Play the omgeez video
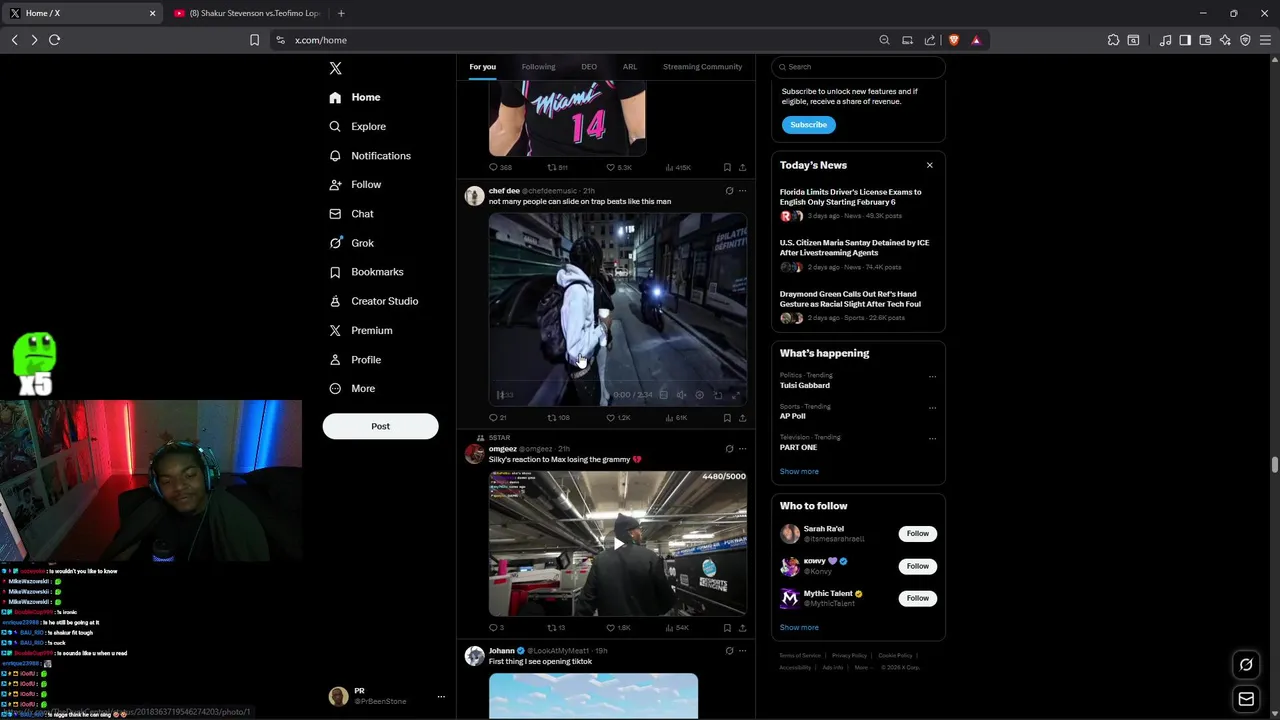The height and width of the screenshot is (720, 1280). tap(618, 543)
